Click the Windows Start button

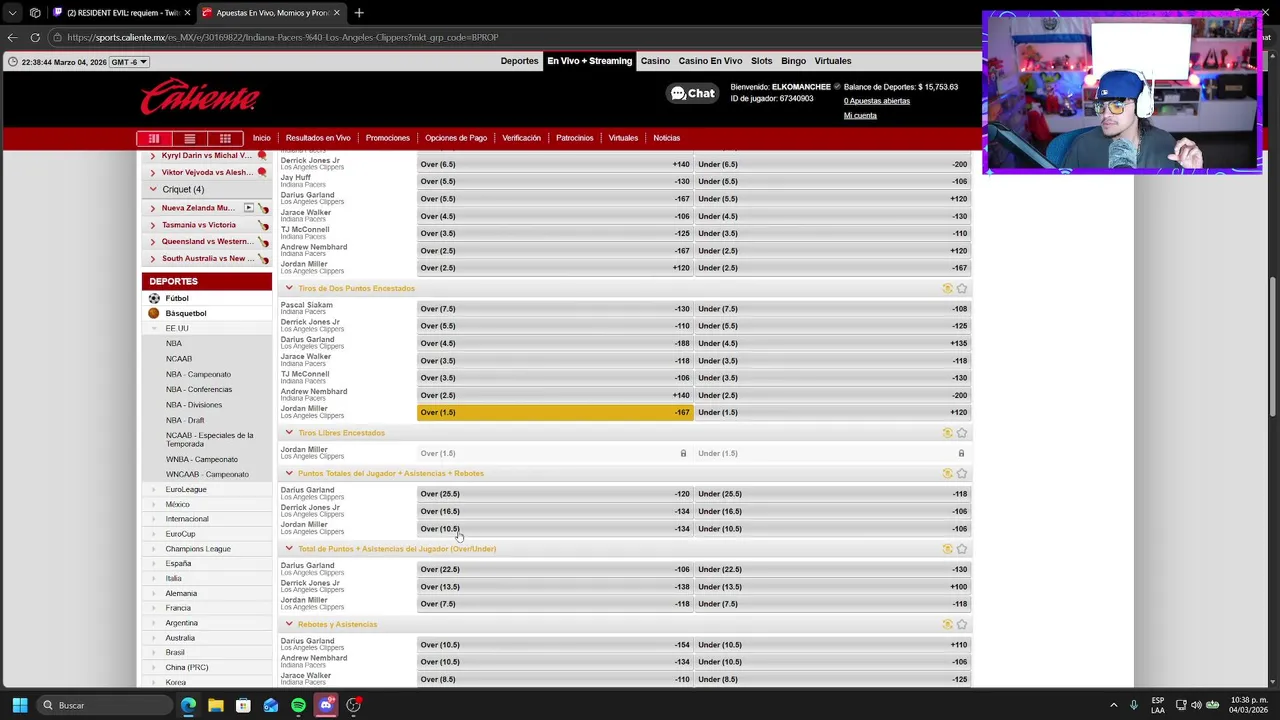point(19,705)
